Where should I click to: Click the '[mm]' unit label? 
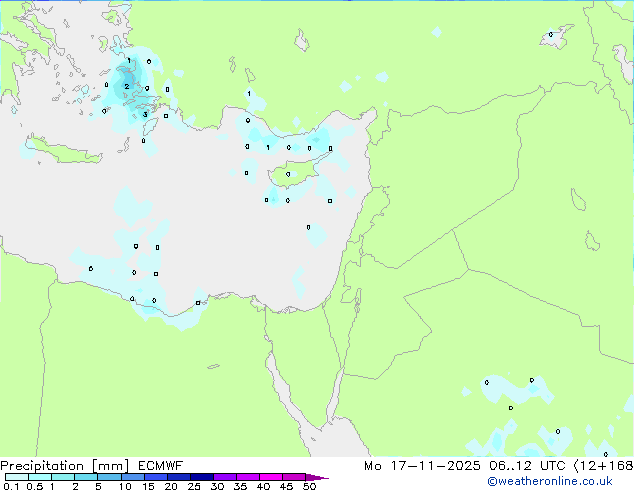[111, 466]
